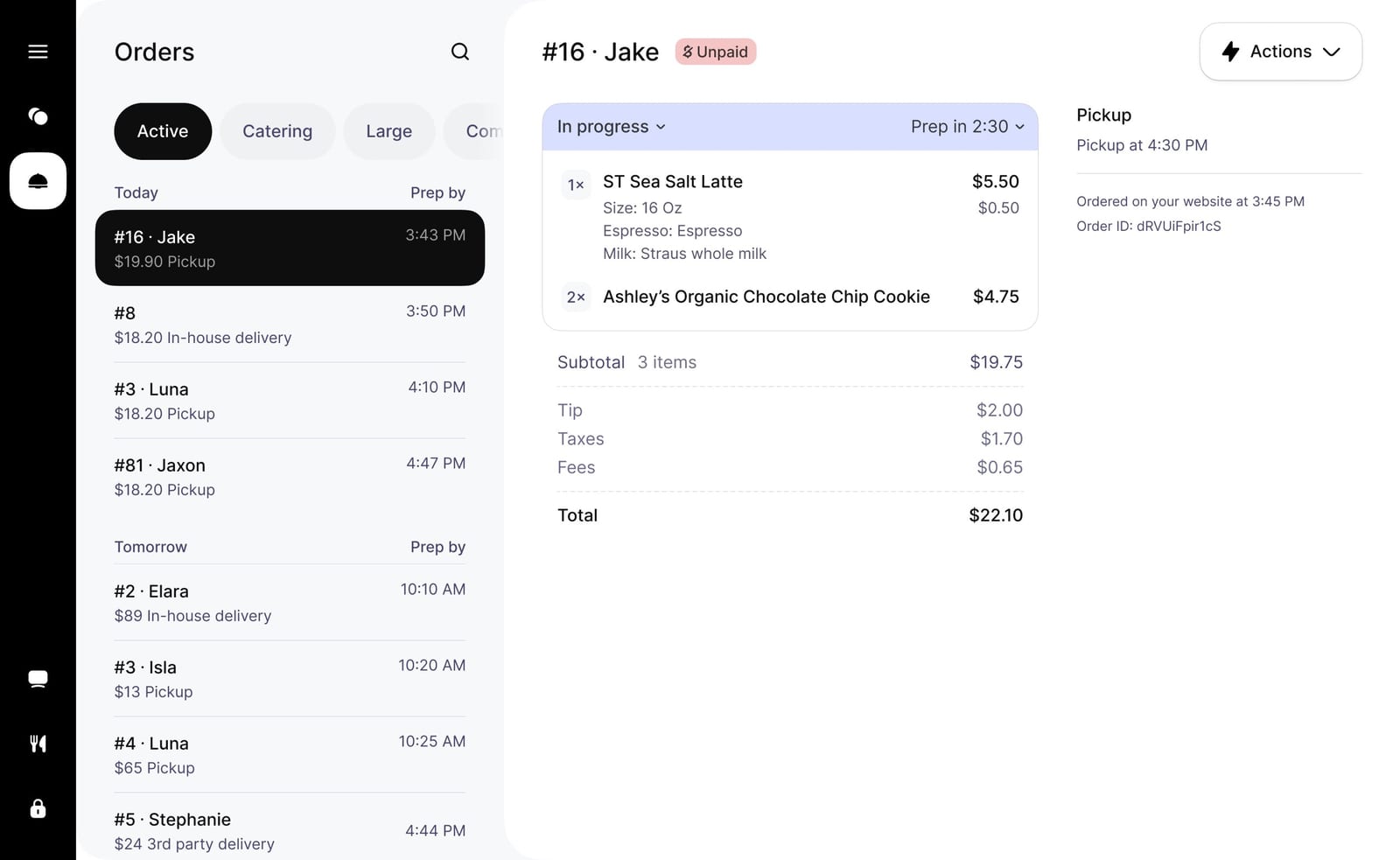Image resolution: width=1400 pixels, height=860 pixels.
Task: Open order #4 Luna for $65
Action: pos(290,755)
